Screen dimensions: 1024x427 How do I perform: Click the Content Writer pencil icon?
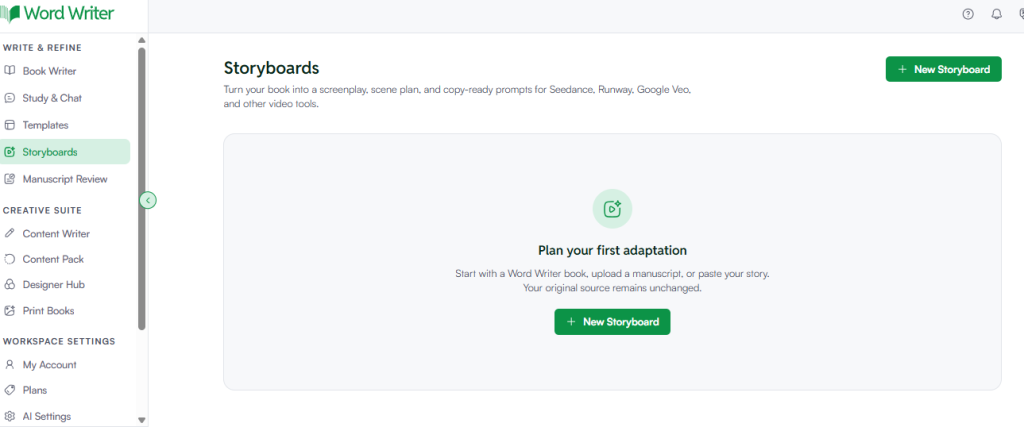pos(9,233)
